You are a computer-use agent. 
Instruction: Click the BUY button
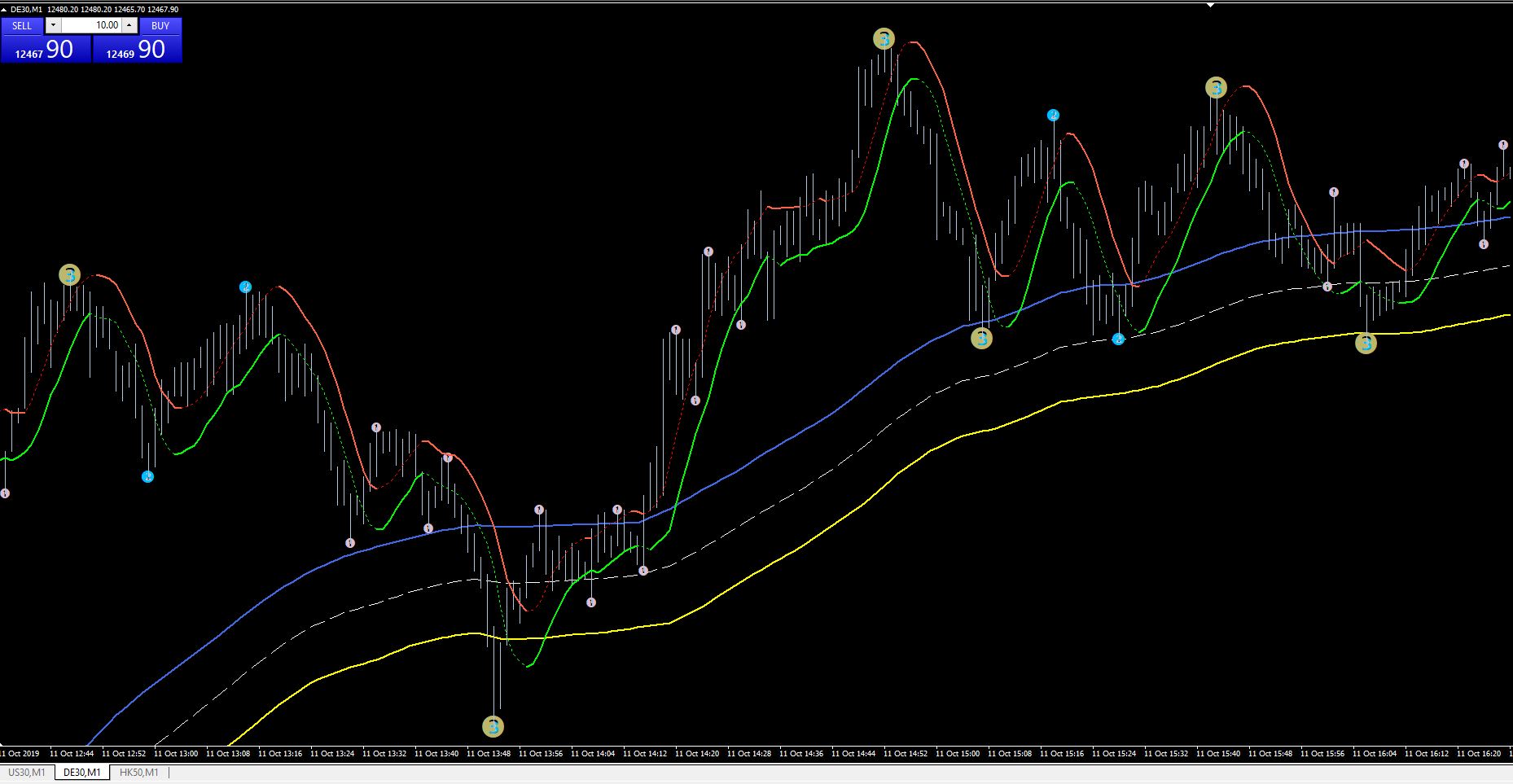(160, 25)
